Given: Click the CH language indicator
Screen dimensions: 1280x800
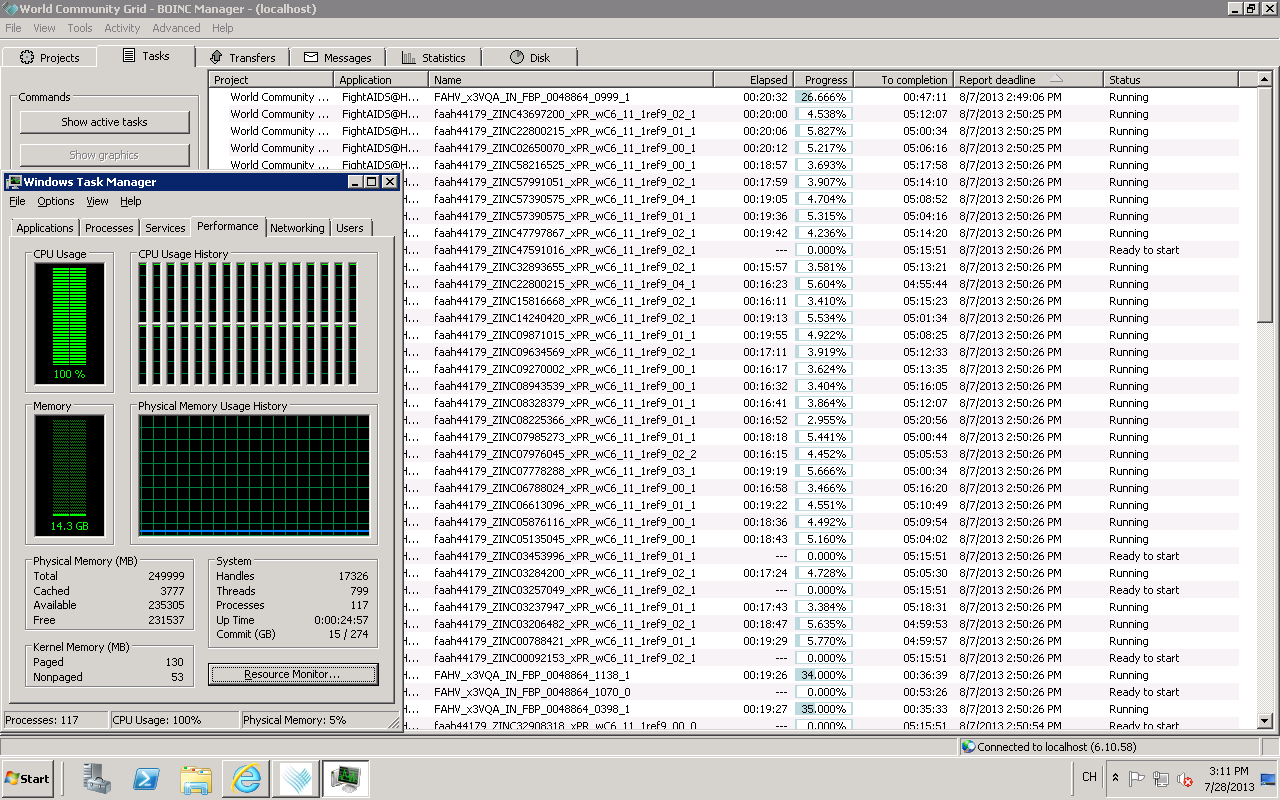Looking at the screenshot, I should point(1089,777).
